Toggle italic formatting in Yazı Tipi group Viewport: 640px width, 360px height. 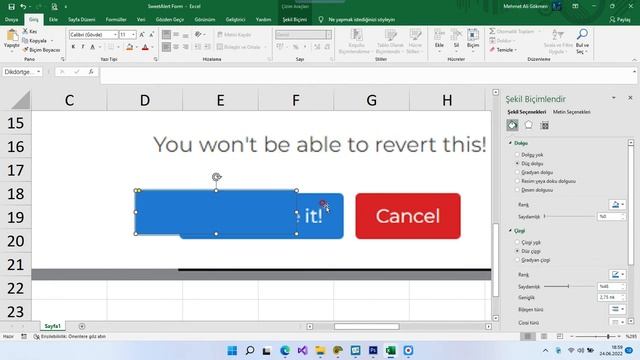[83, 47]
